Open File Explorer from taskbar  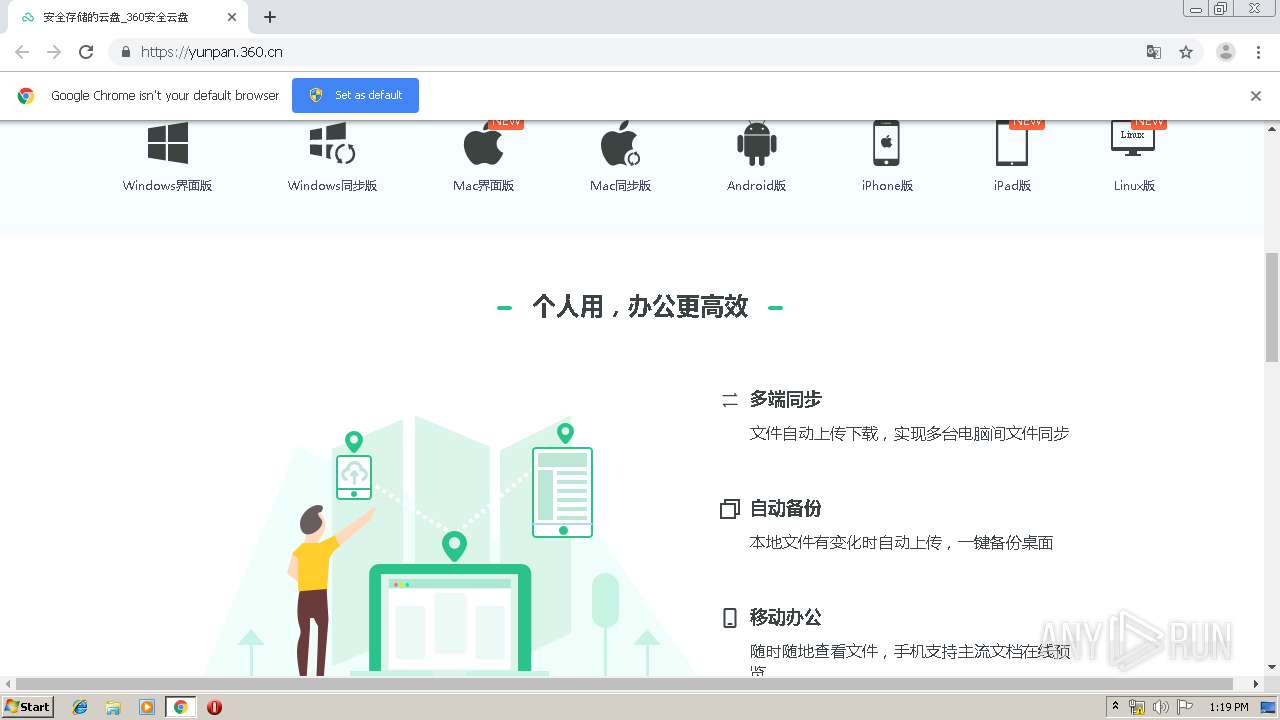[113, 707]
